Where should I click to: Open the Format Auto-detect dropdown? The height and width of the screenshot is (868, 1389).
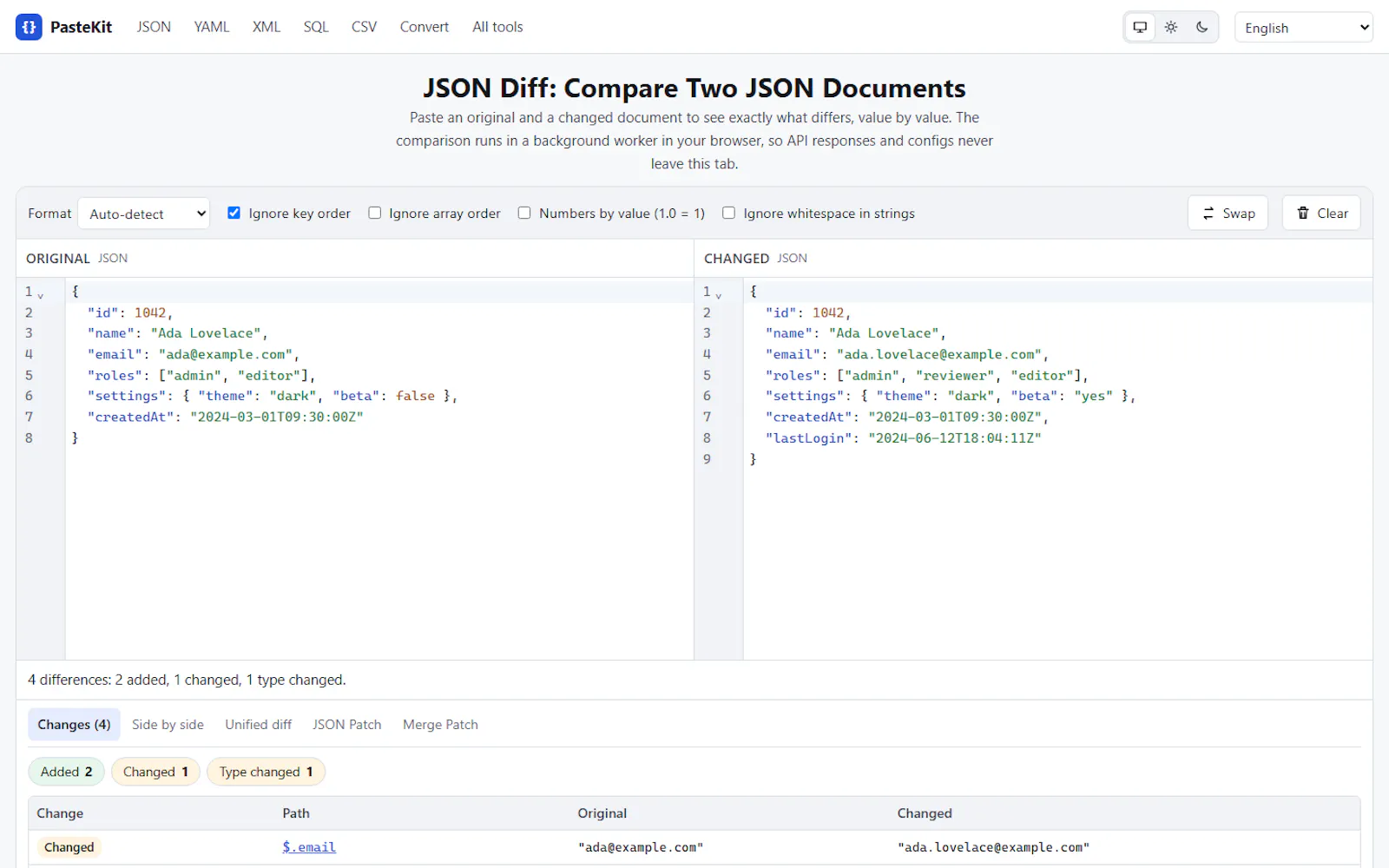tap(144, 214)
